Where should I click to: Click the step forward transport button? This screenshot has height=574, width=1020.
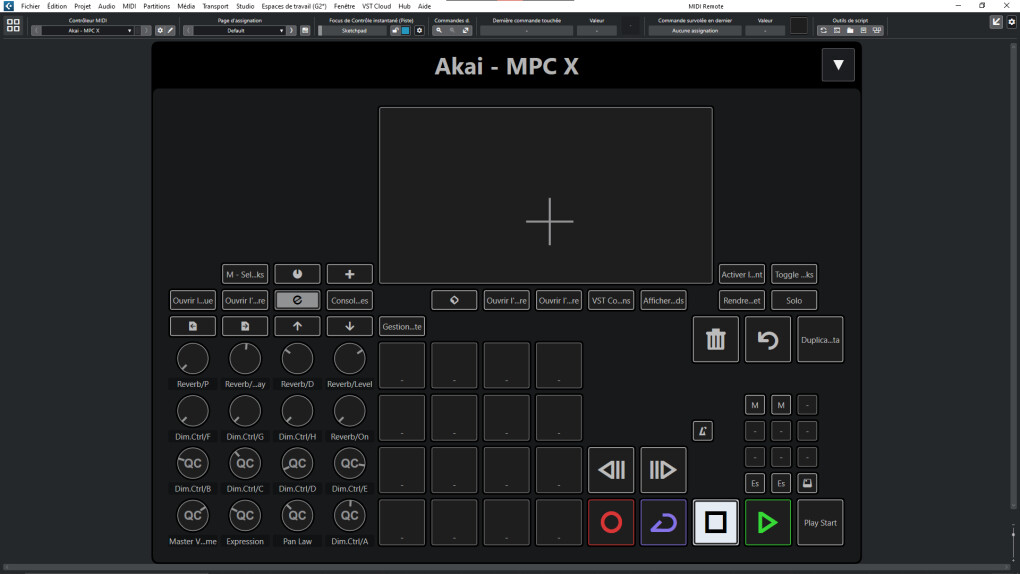point(663,470)
